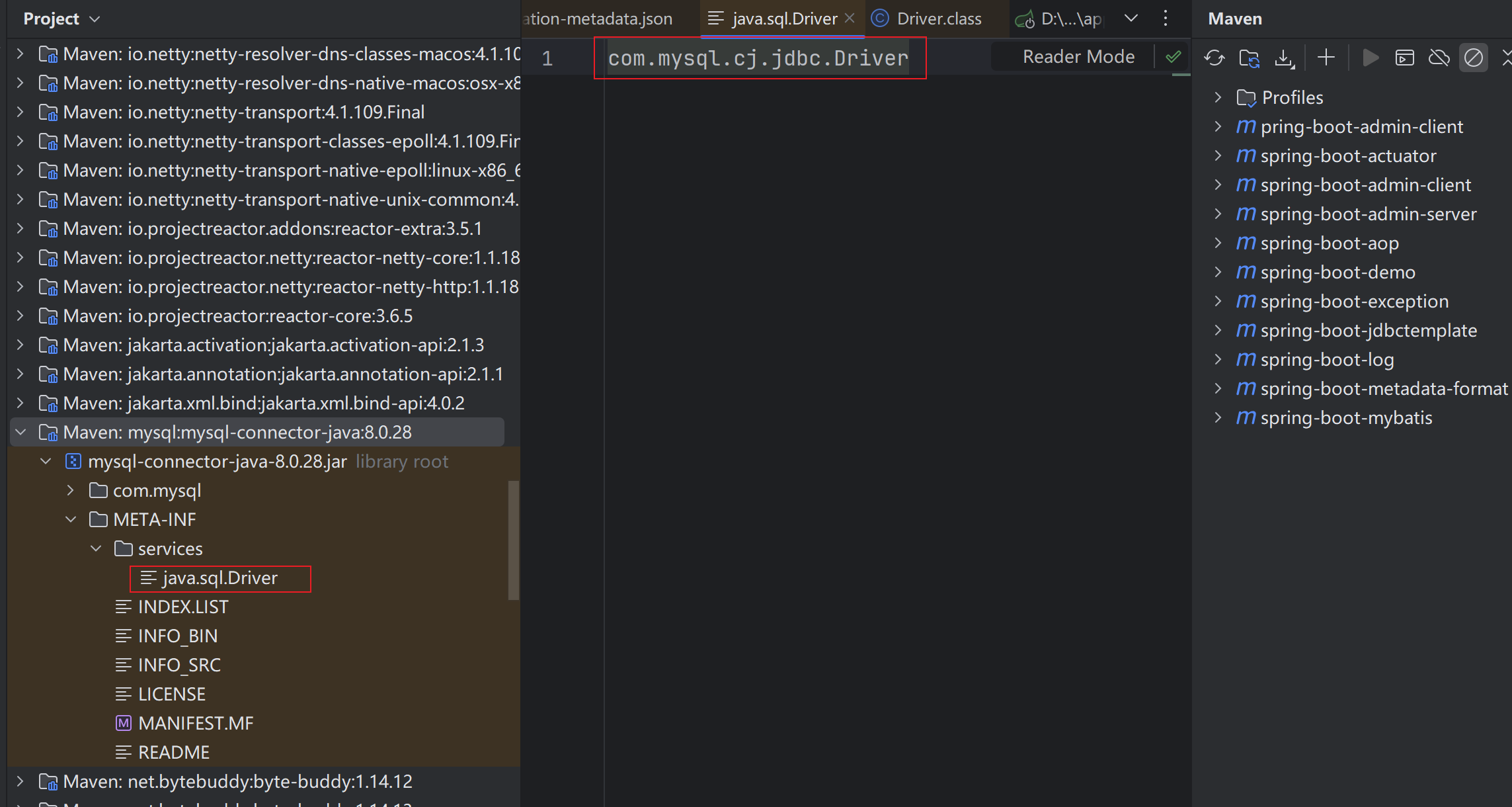This screenshot has width=1512, height=807.
Task: Download sources and documentation icon
Action: click(x=1284, y=58)
